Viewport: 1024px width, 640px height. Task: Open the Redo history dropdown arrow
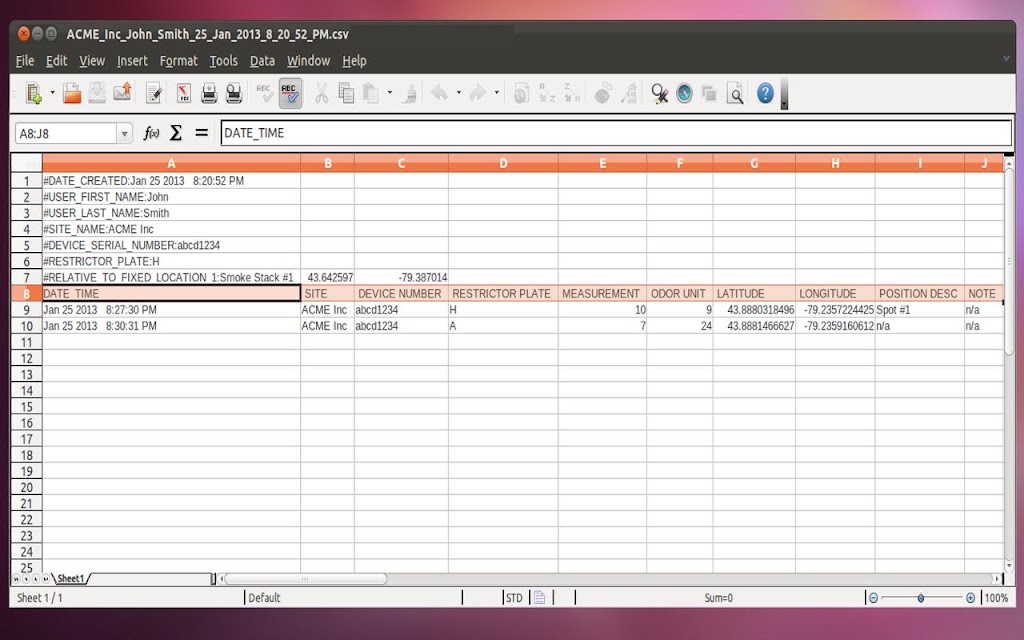click(x=497, y=93)
